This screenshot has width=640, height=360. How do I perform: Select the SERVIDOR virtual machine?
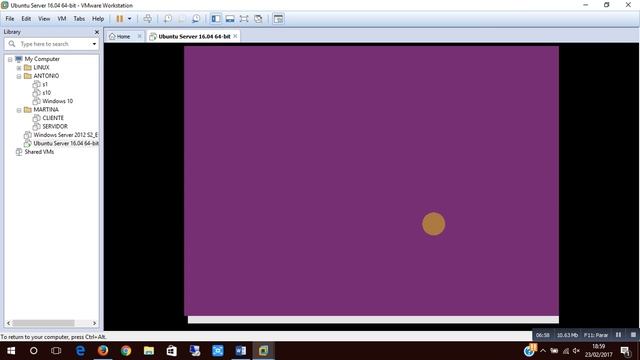point(55,127)
